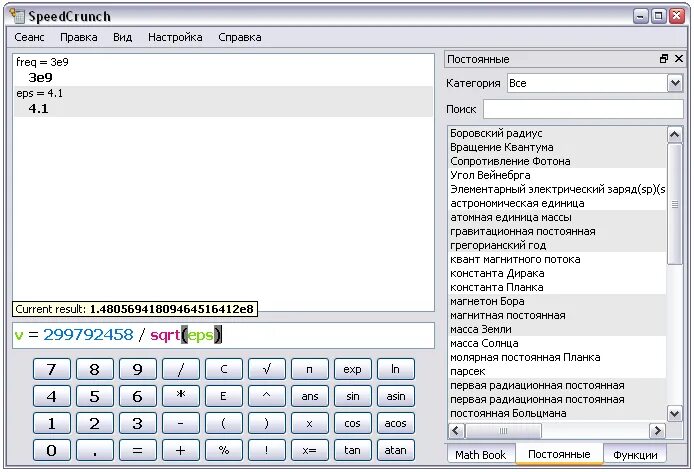Click the square root key
Screen dimensions: 694x472
click(266, 369)
